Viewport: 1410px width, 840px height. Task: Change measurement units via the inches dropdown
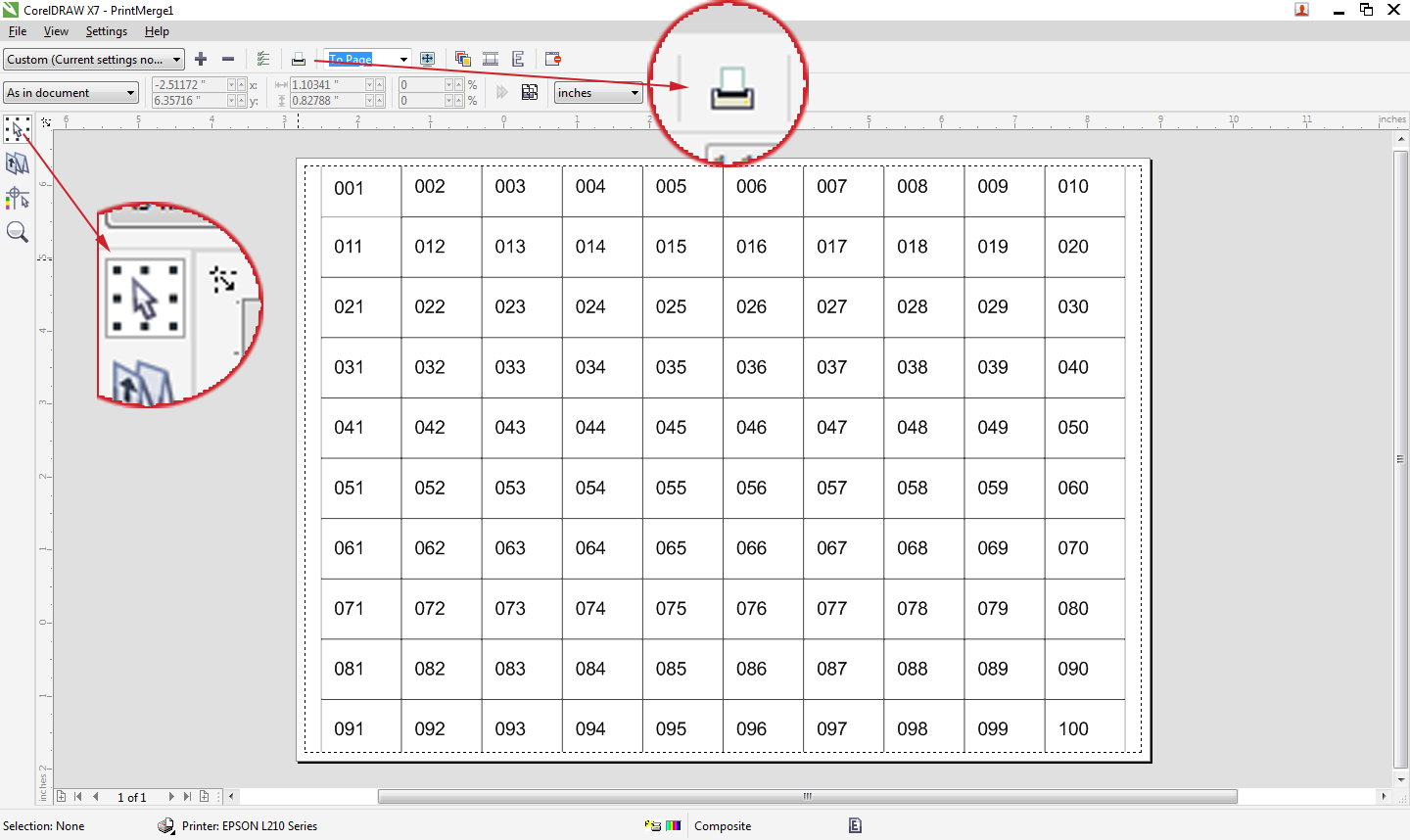pyautogui.click(x=597, y=92)
